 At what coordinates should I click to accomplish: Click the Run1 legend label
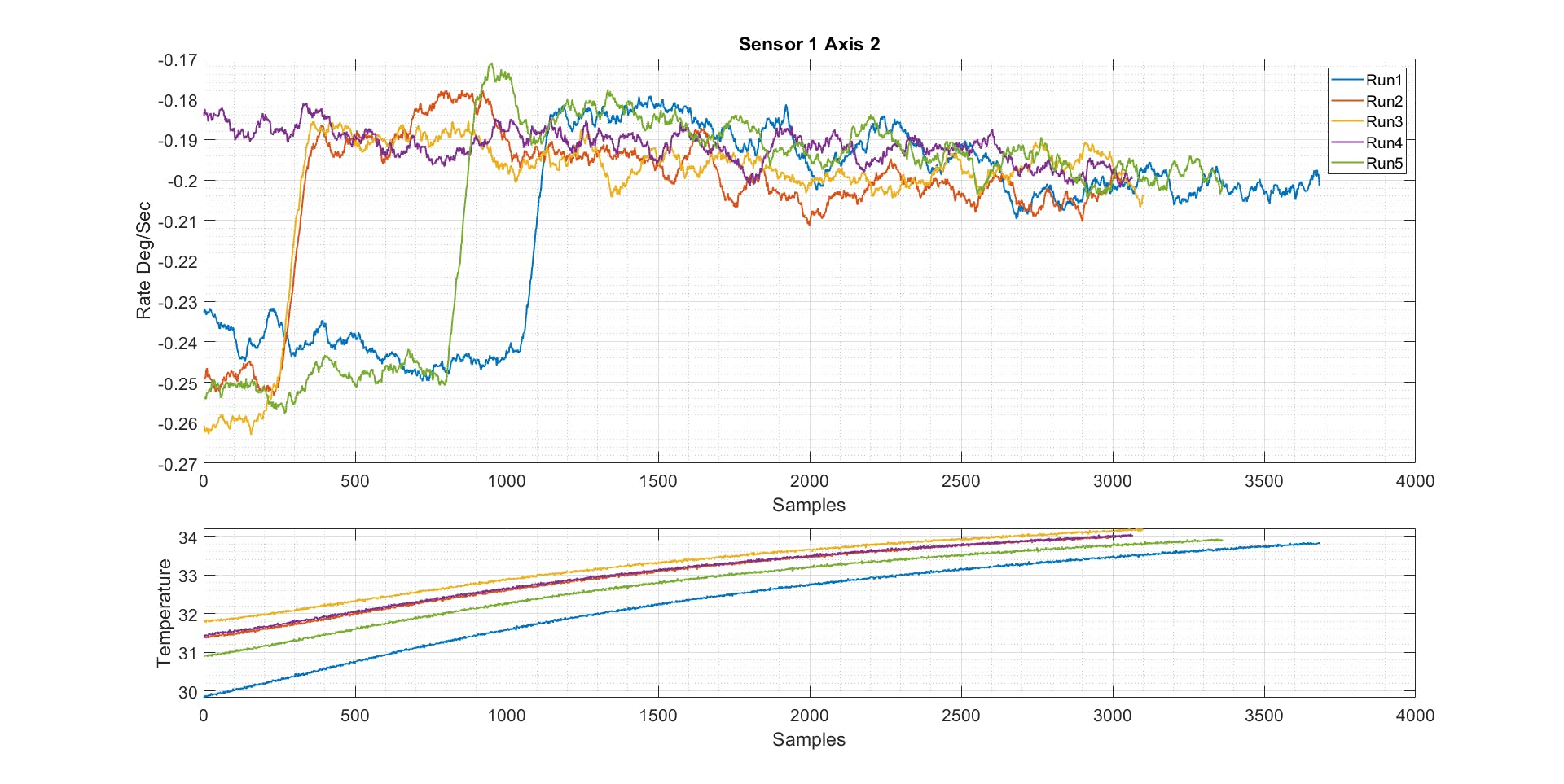click(x=1384, y=80)
